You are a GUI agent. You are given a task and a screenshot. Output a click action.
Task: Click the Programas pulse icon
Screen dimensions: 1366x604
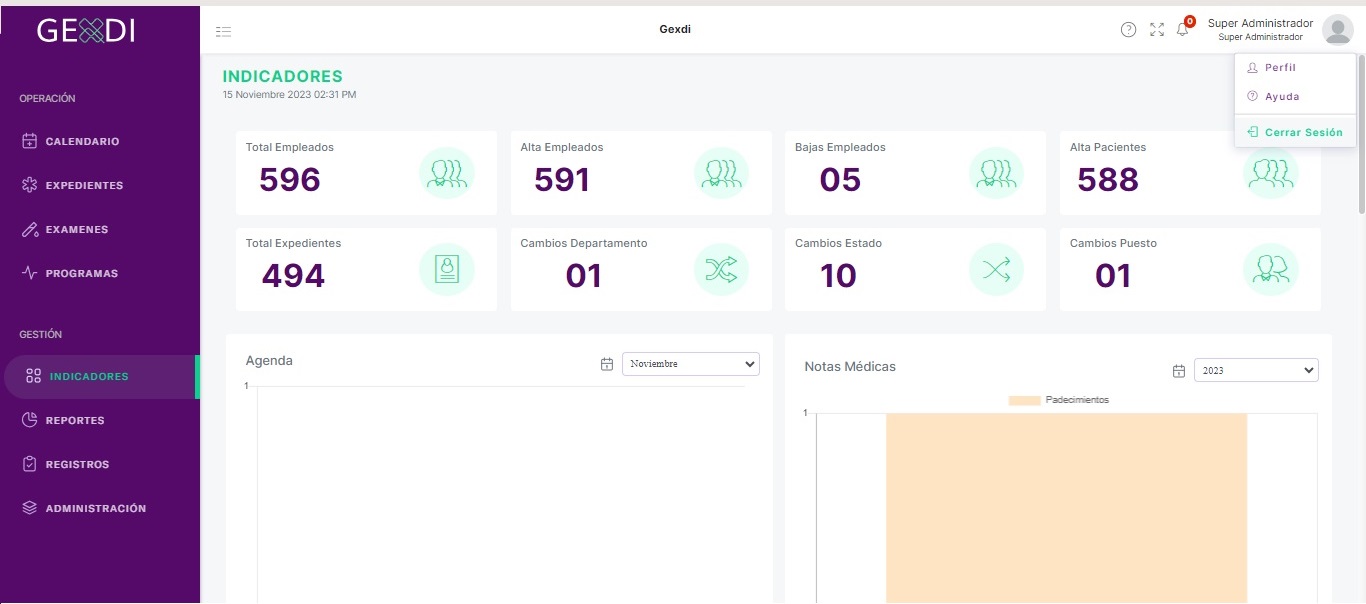point(30,273)
